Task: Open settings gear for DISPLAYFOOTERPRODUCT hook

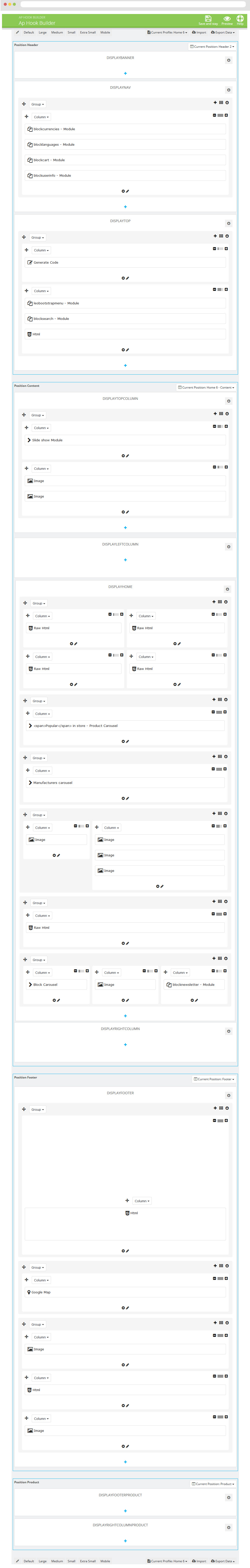Action: point(229,1497)
